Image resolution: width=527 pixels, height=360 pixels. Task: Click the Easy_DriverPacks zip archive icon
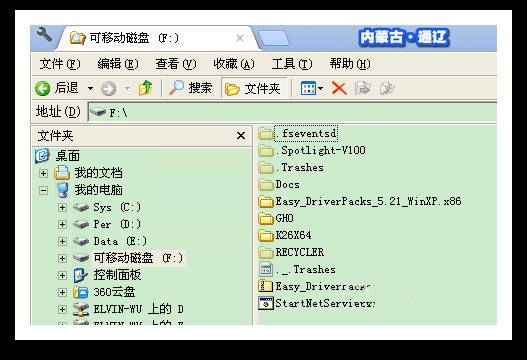click(x=265, y=286)
